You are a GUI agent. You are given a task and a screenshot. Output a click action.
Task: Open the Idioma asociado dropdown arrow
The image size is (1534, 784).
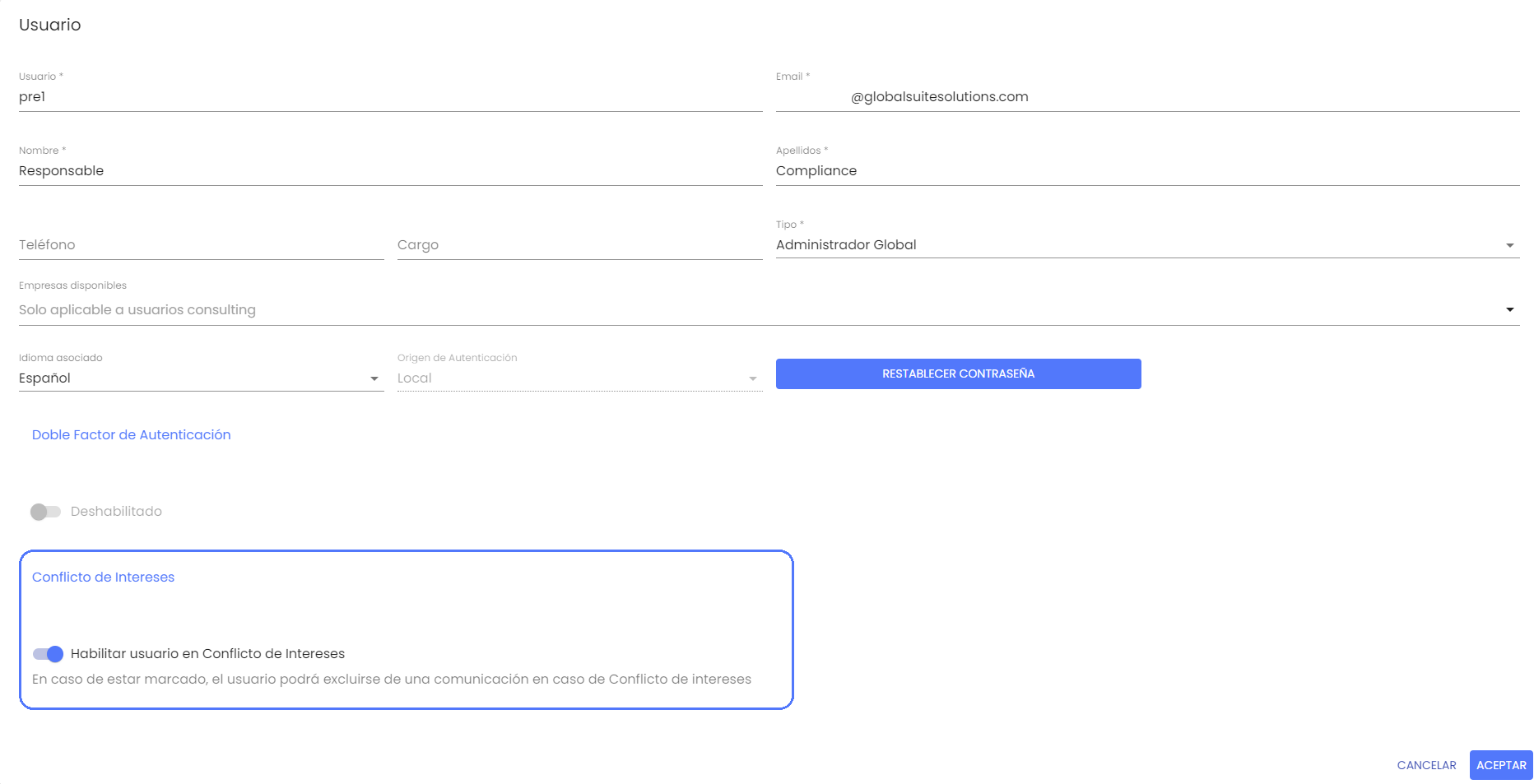click(374, 378)
